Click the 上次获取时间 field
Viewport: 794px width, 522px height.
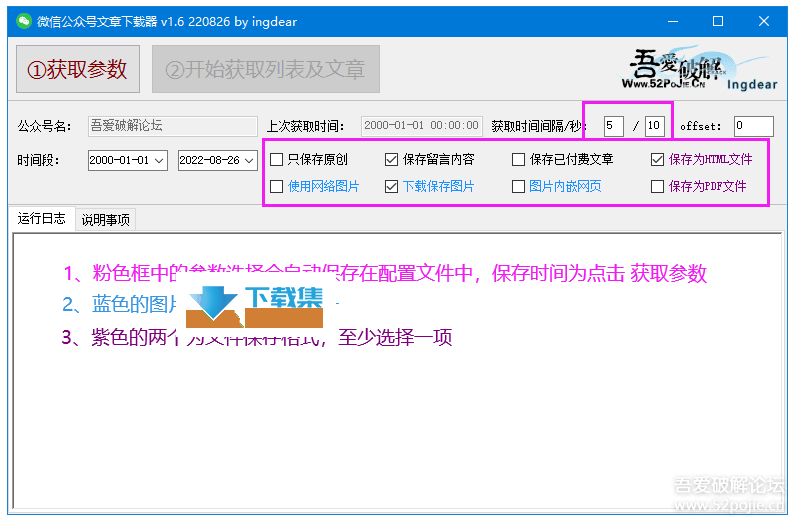coord(421,126)
